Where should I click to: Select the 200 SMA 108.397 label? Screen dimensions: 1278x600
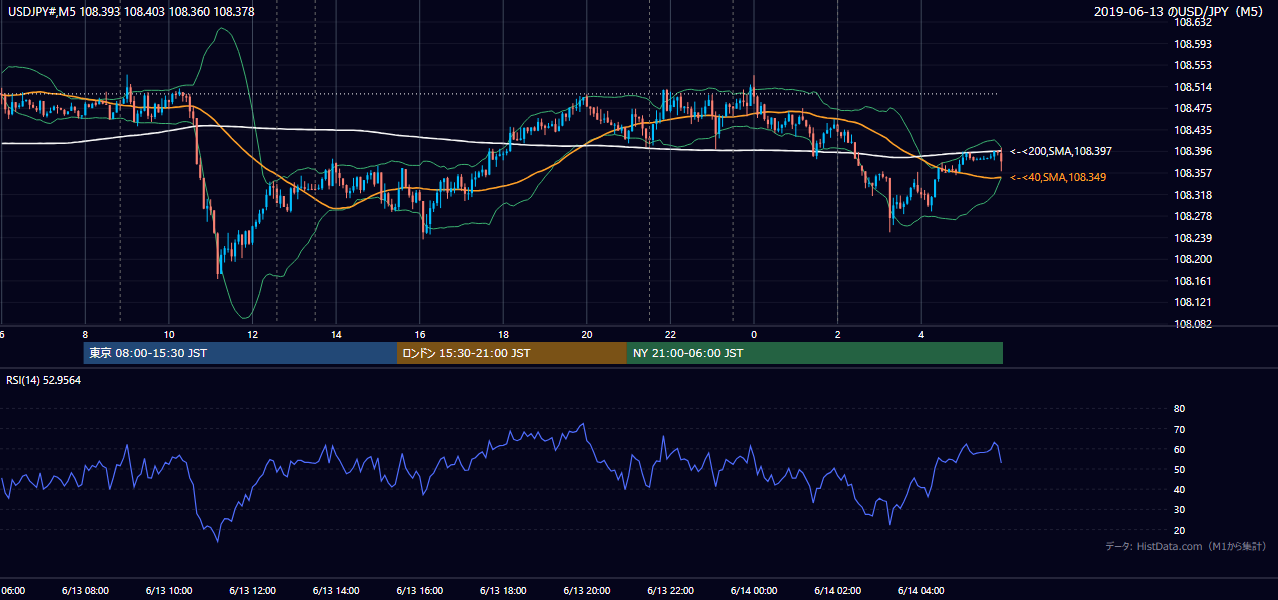[1060, 151]
